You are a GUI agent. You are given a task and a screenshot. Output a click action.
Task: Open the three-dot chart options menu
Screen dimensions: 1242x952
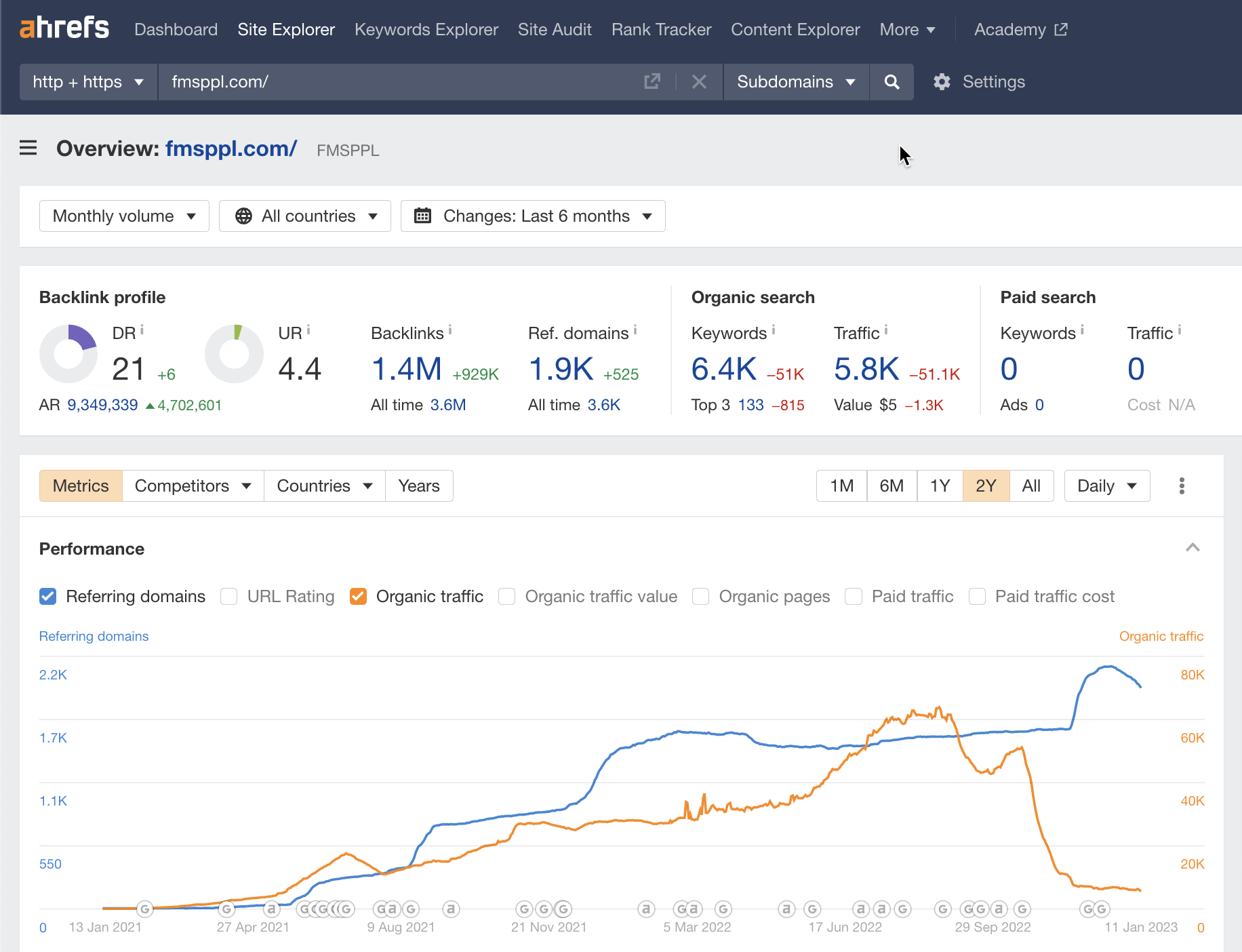pos(1182,485)
